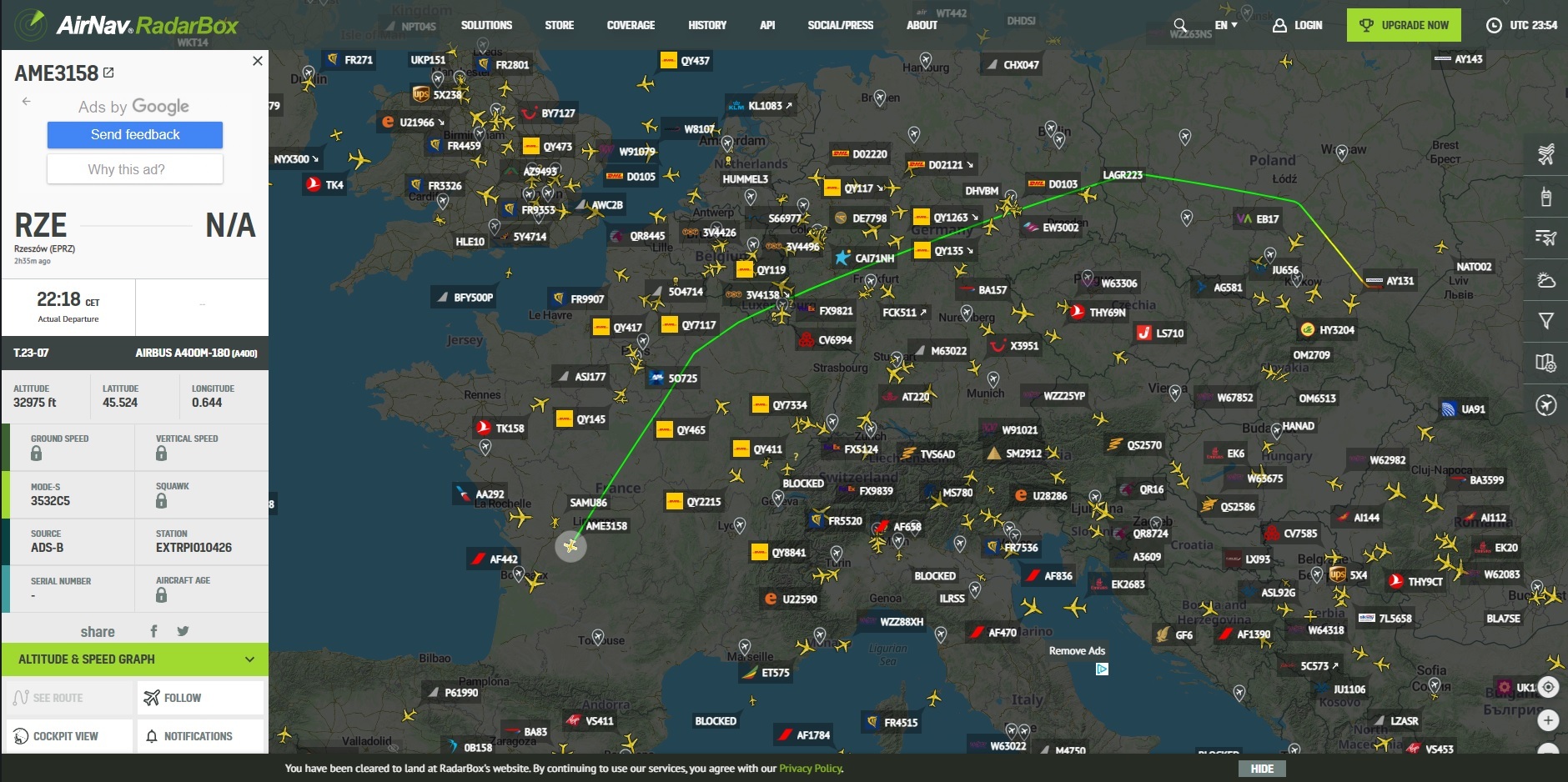Open the EN language dropdown
The image size is (1568, 782).
(1225, 25)
